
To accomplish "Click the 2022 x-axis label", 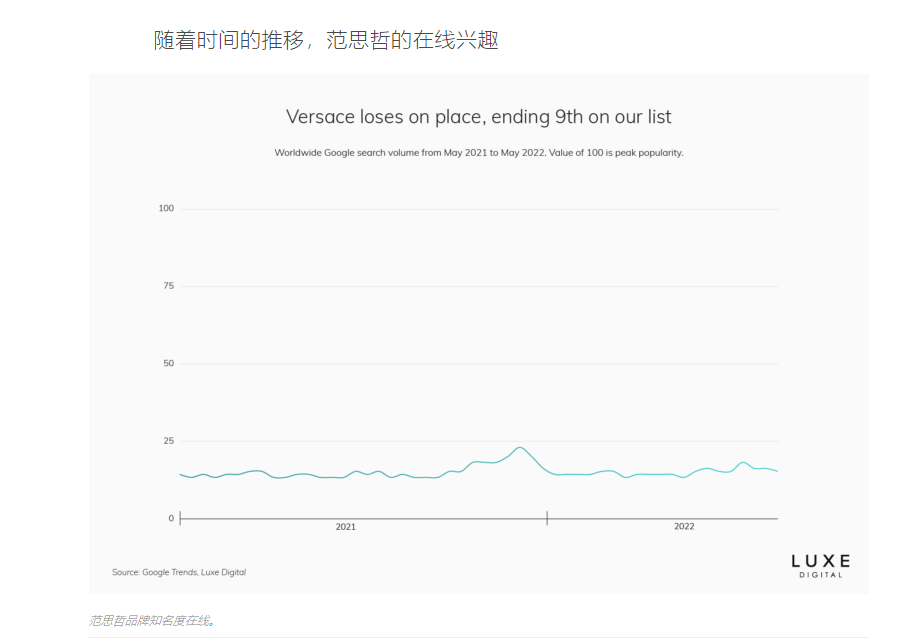I will click(684, 526).
